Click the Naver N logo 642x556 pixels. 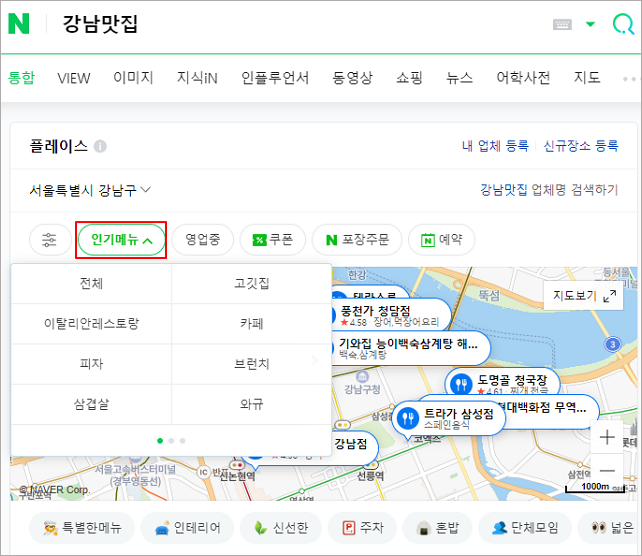(19, 23)
